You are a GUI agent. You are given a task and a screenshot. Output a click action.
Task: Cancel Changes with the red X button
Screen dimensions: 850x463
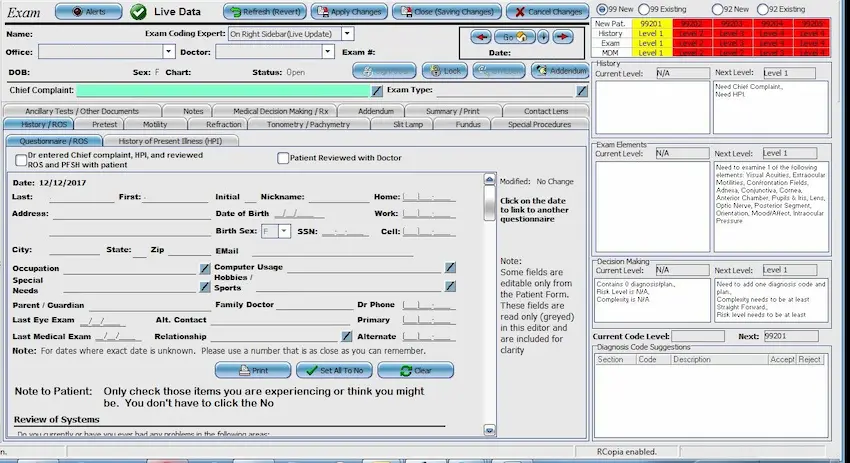[x=548, y=11]
